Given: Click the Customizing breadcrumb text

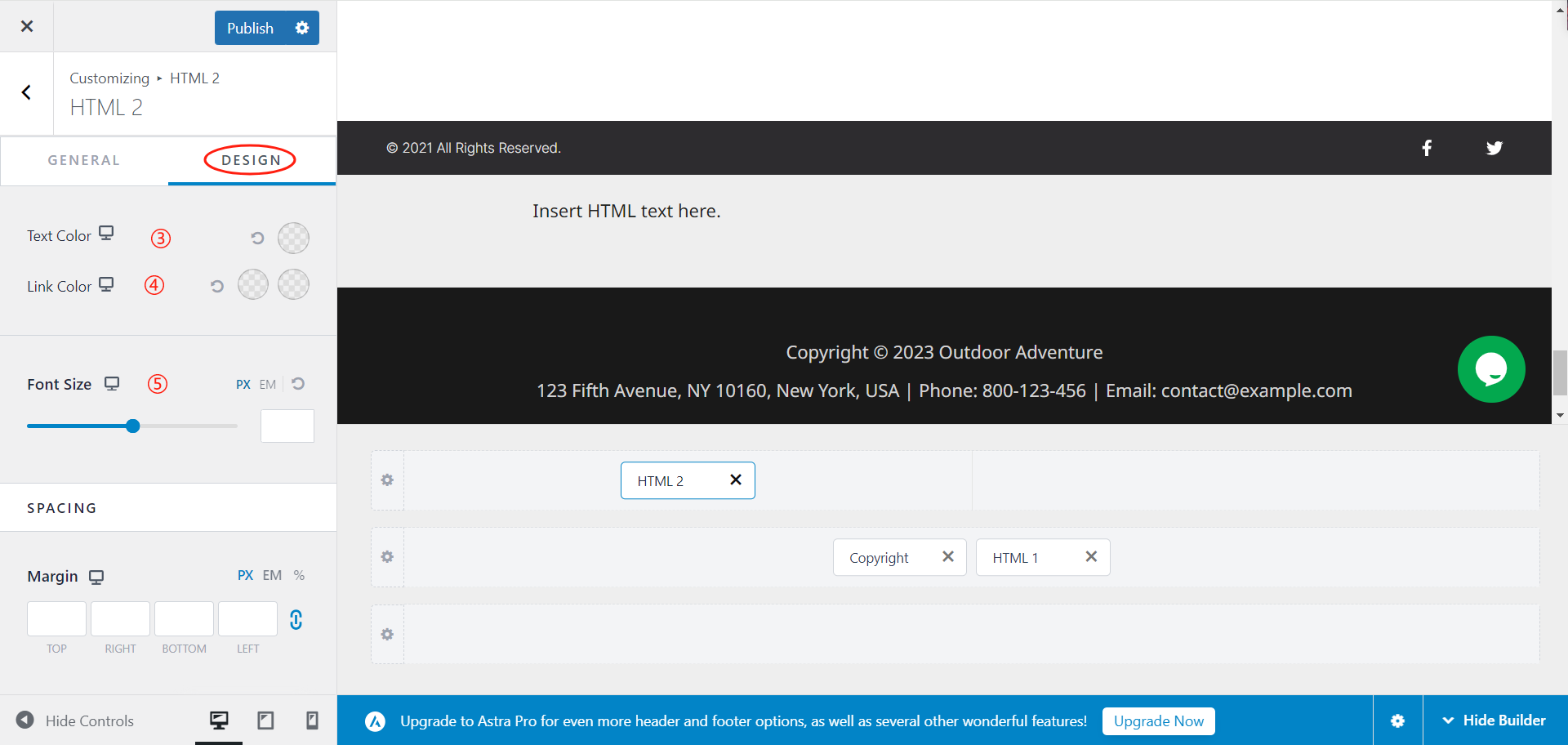Looking at the screenshot, I should tap(109, 78).
